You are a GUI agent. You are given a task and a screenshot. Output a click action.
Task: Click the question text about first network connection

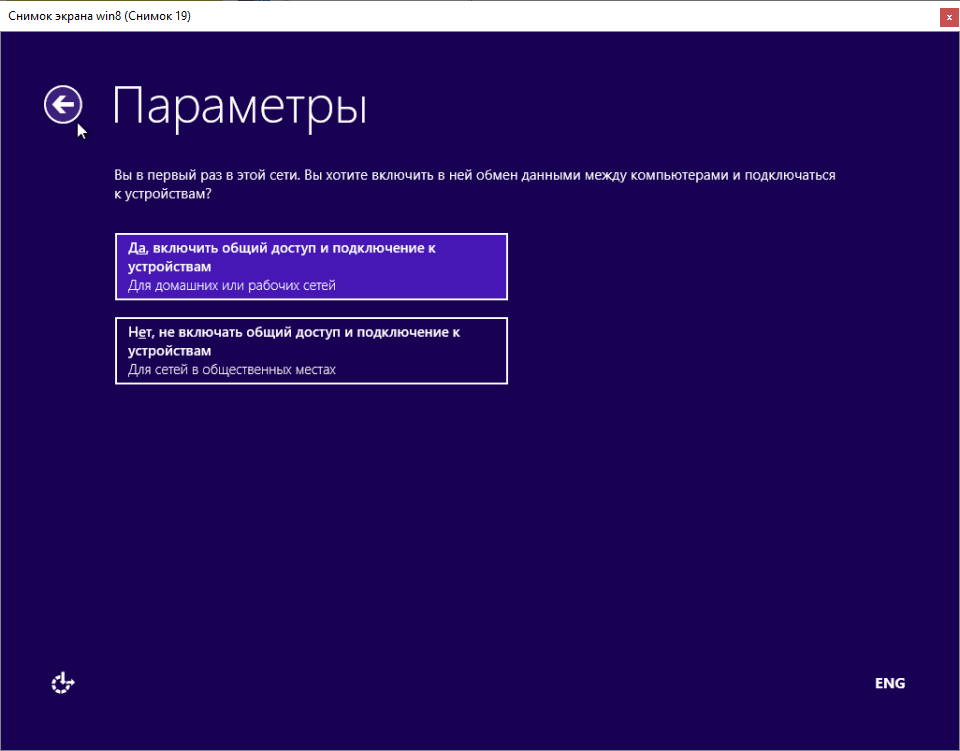click(474, 184)
